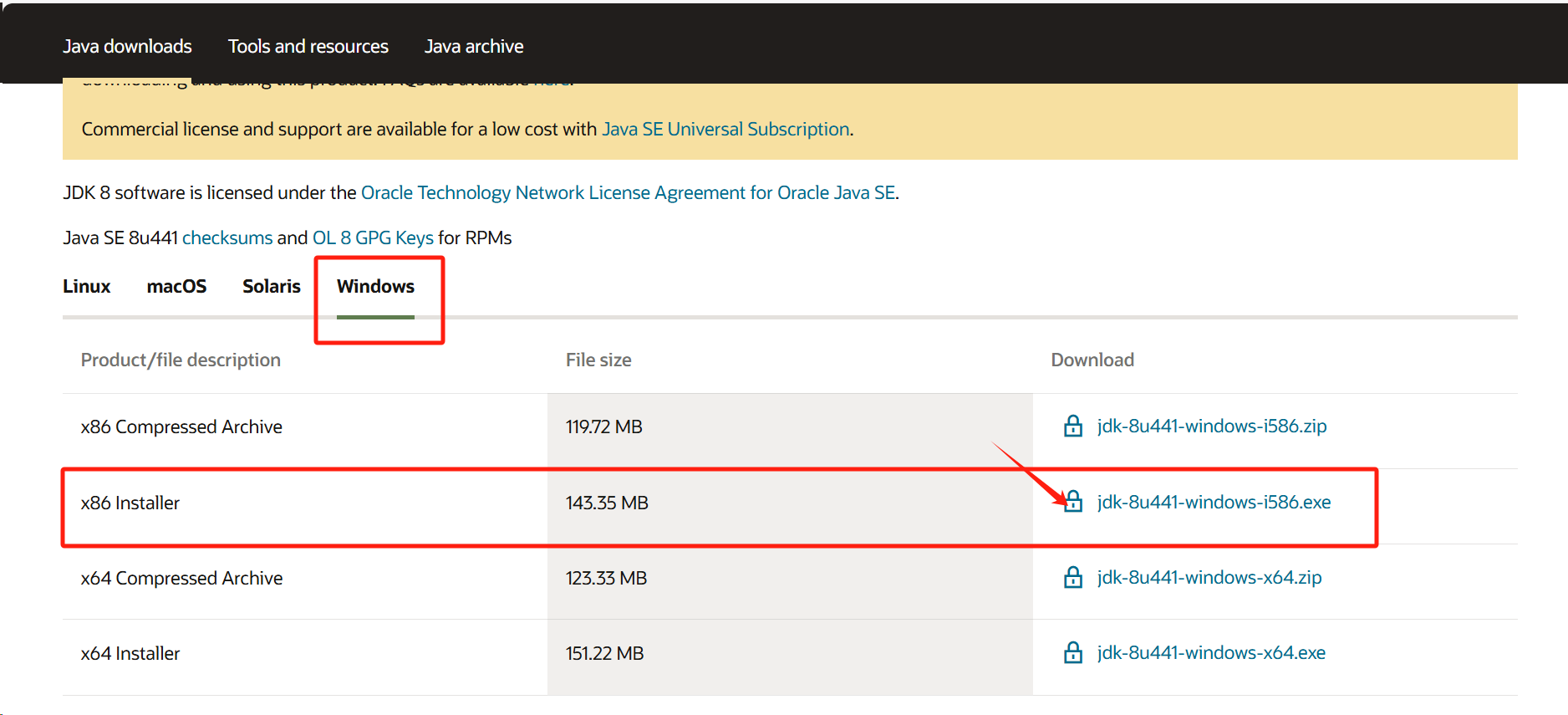Click the x64 Compressed Archive description
Screen dimensions: 1568x715
click(181, 579)
